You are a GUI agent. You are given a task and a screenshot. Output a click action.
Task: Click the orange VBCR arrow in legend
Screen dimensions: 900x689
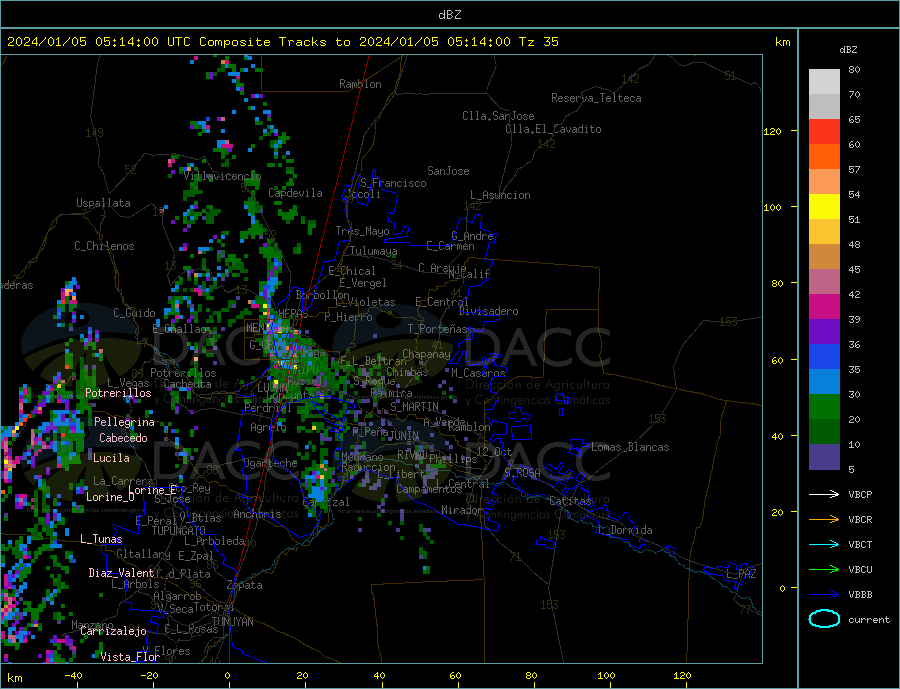[x=824, y=520]
